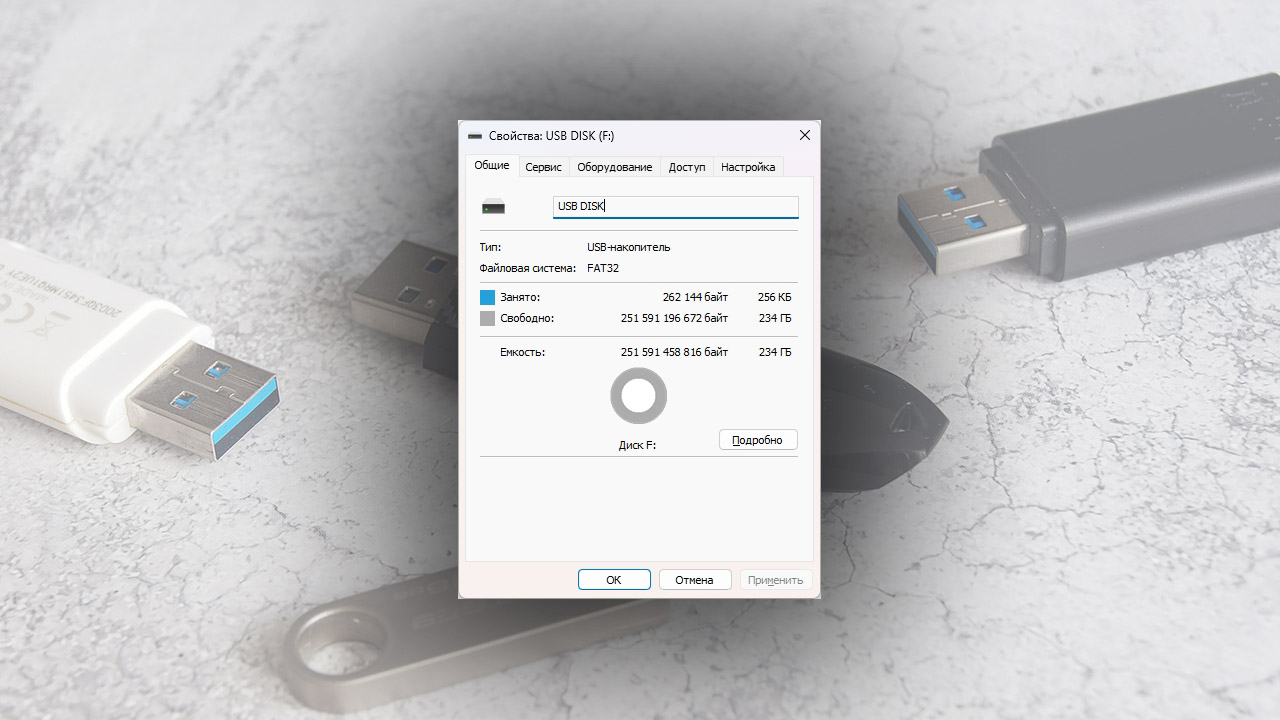The width and height of the screenshot is (1280, 720).
Task: Click the 251 591 458 816 байт capacity value
Action: [675, 352]
